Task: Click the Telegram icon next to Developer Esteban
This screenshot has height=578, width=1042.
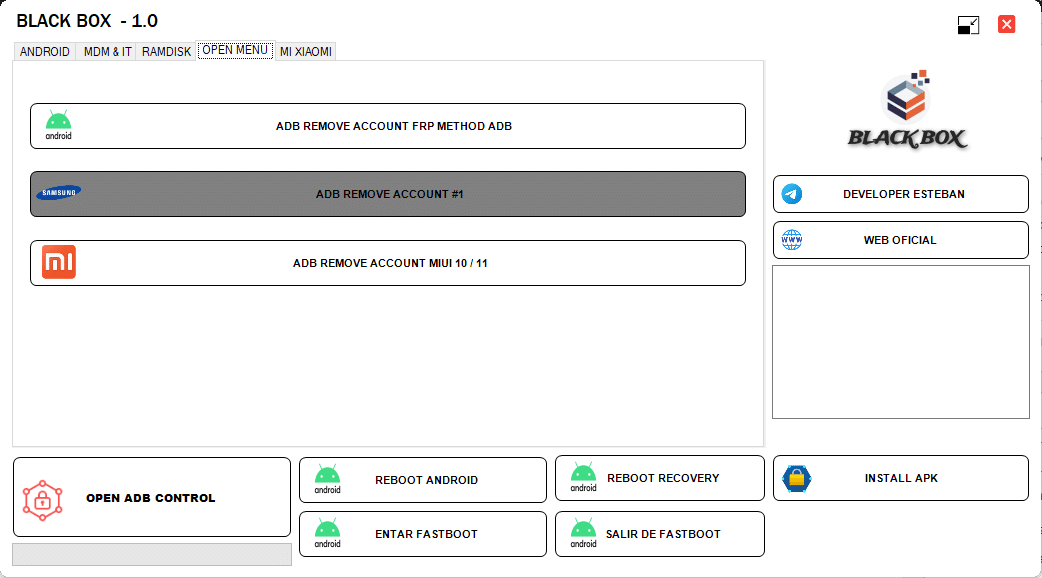Action: (x=792, y=193)
